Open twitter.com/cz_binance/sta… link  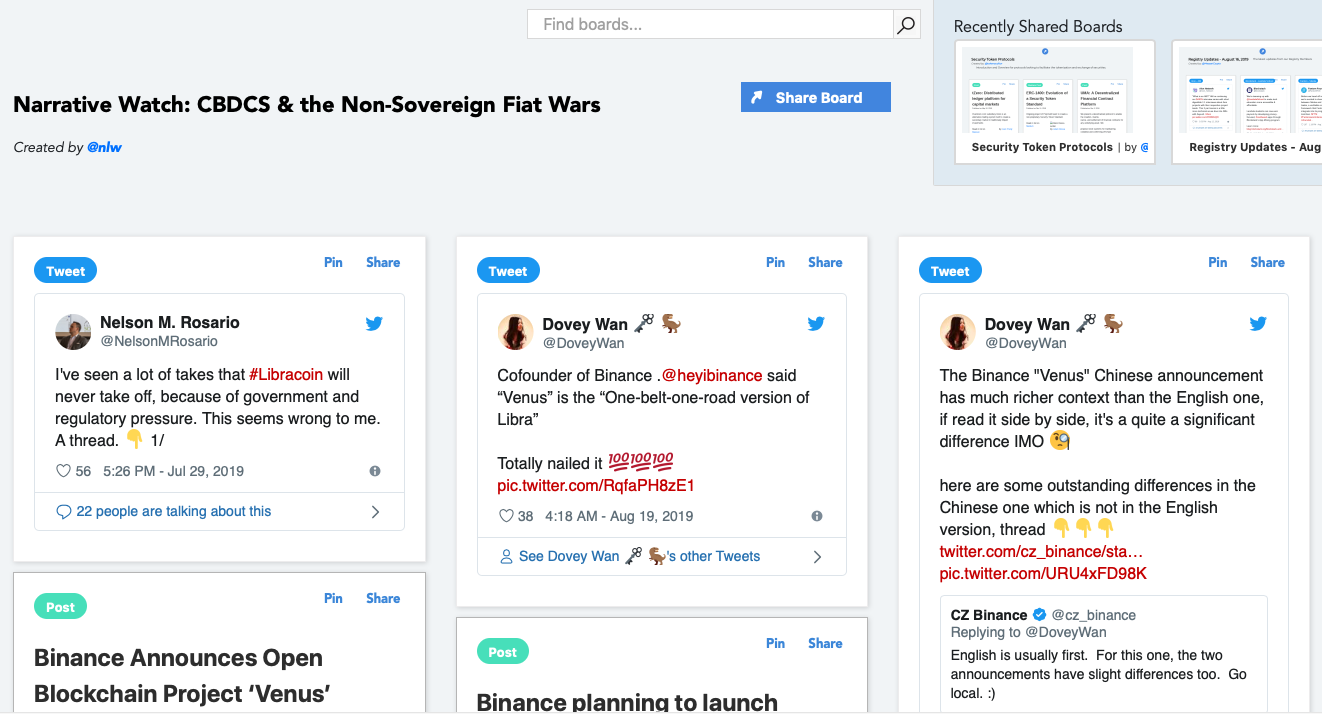coord(1041,551)
